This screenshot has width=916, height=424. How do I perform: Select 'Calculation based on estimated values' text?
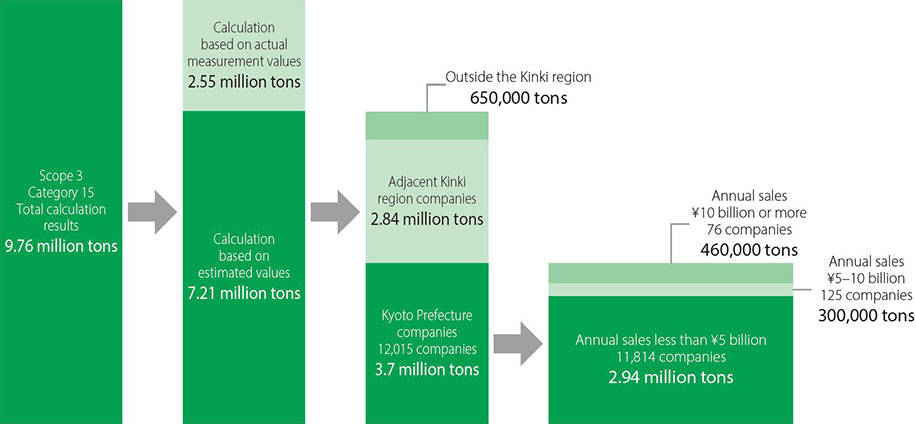coord(243,255)
